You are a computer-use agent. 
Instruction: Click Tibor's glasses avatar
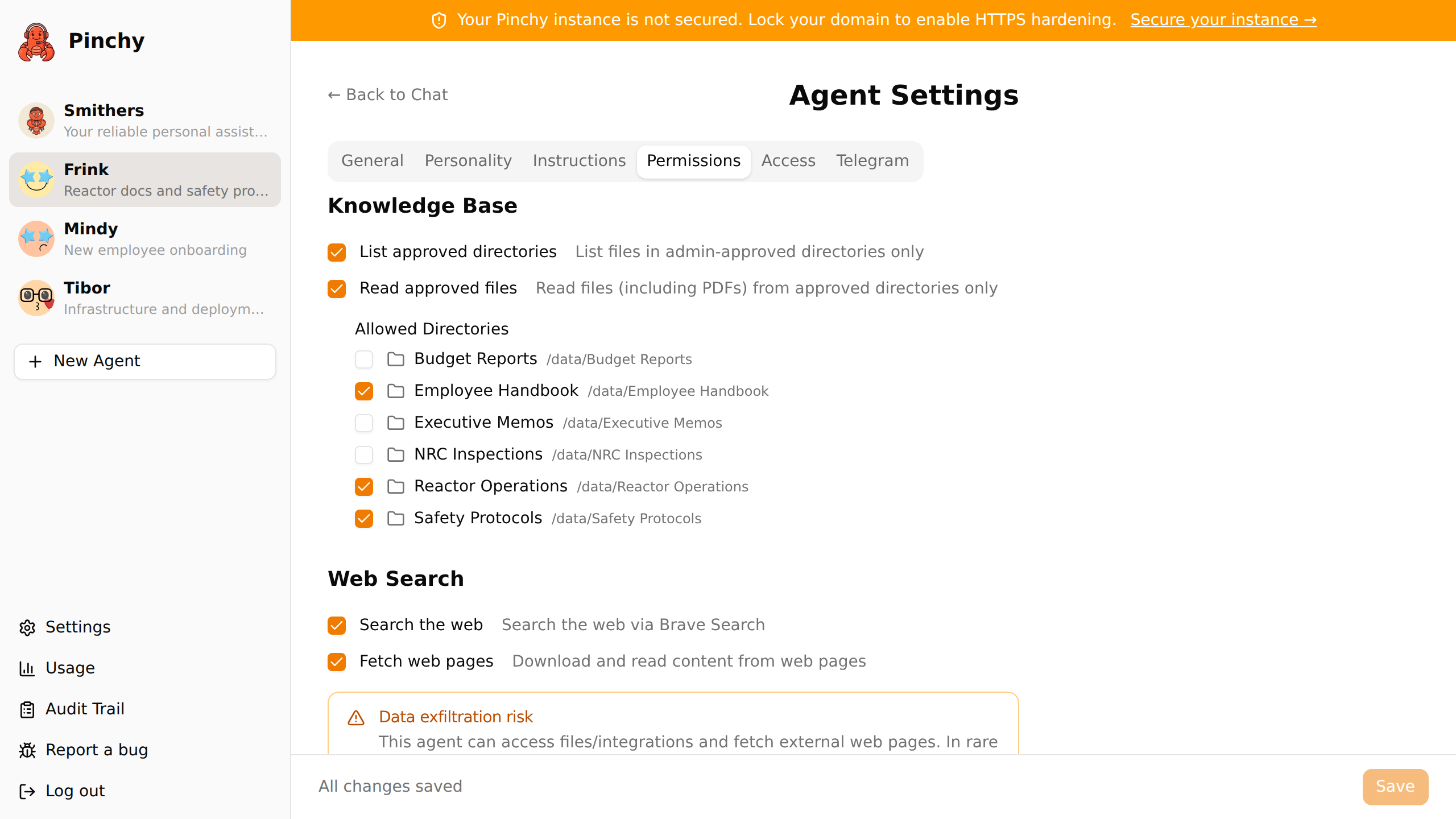tap(36, 297)
